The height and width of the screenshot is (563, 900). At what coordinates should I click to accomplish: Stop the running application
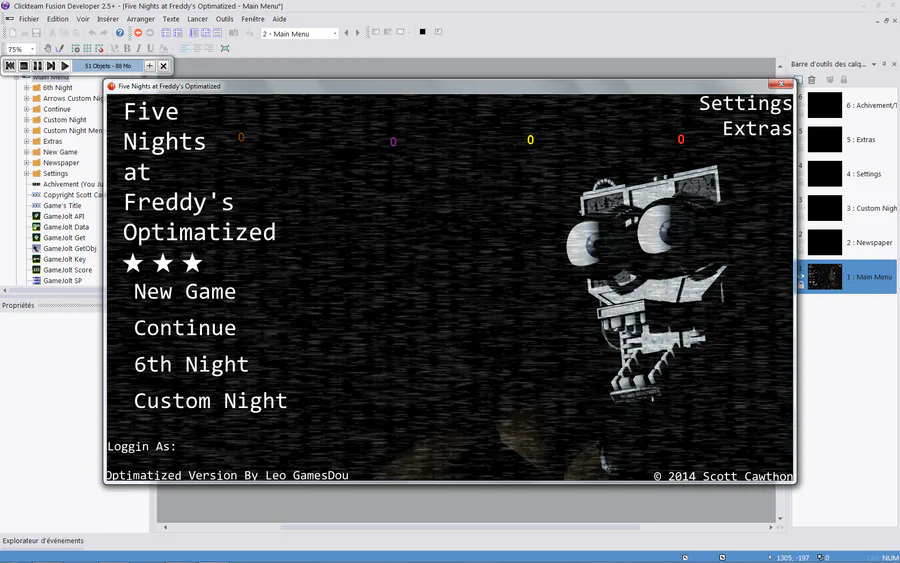(24, 66)
